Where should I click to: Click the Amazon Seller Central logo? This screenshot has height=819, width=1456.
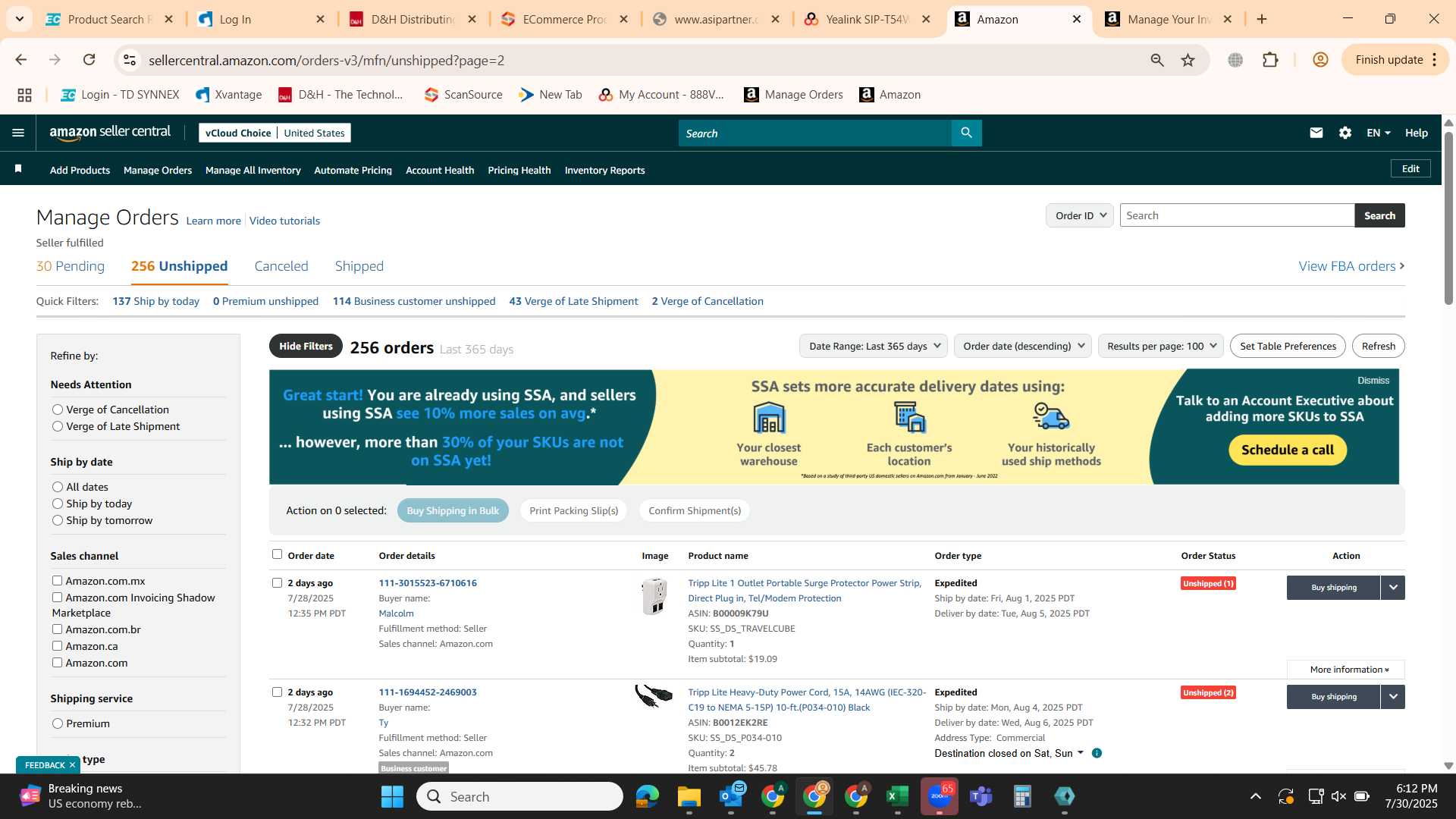tap(110, 133)
